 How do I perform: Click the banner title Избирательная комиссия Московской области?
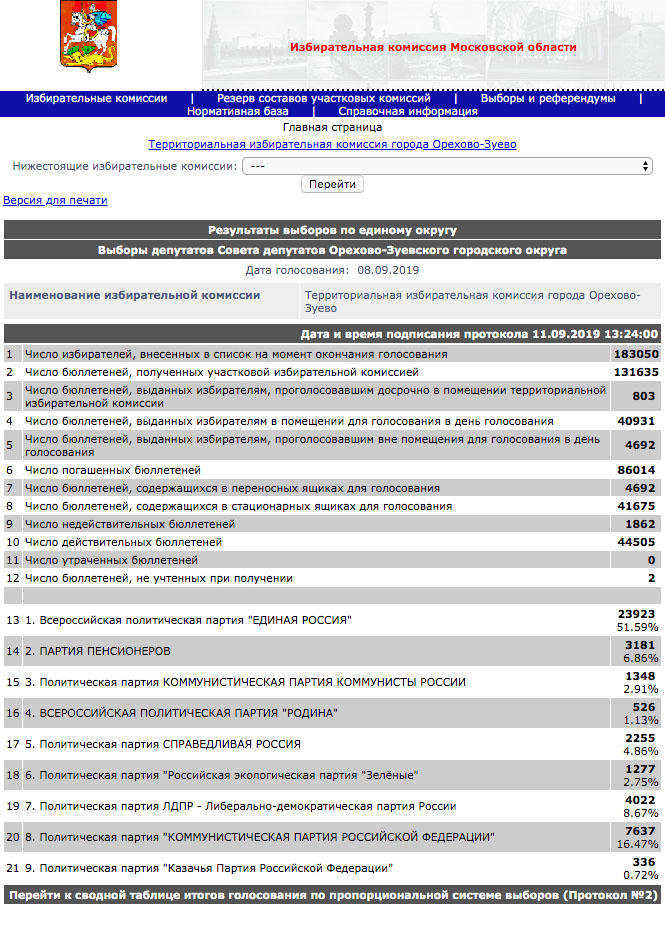(x=433, y=47)
